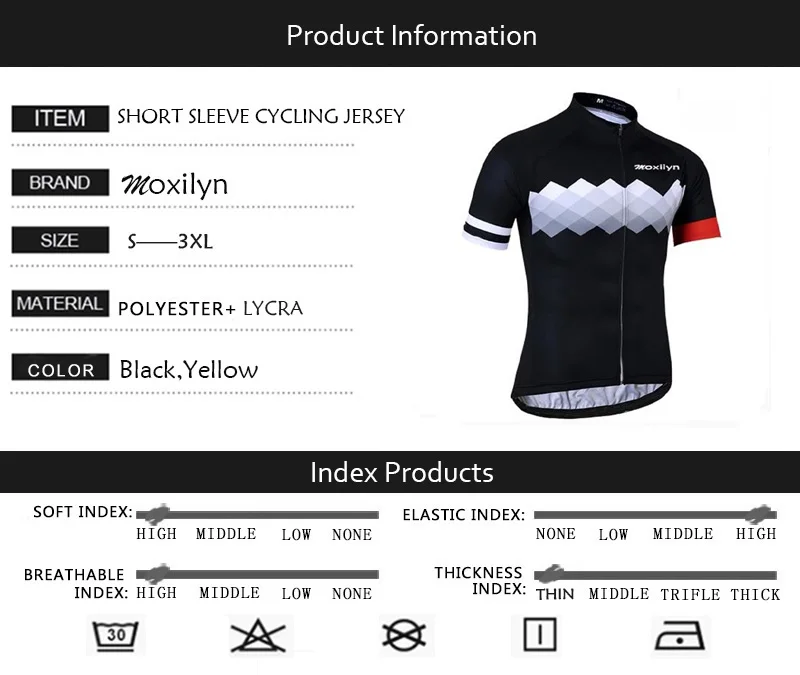
Task: Click the COLOR label box
Action: [60, 367]
